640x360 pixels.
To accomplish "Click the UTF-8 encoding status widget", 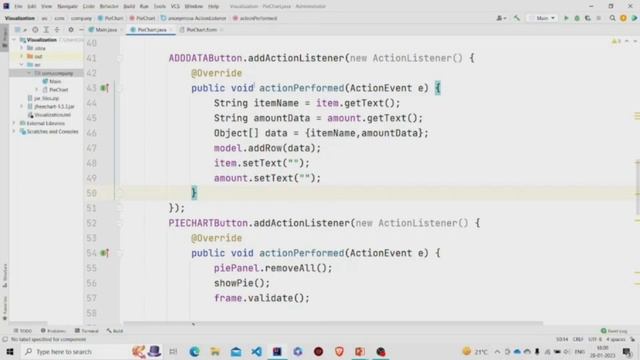I will tap(595, 339).
